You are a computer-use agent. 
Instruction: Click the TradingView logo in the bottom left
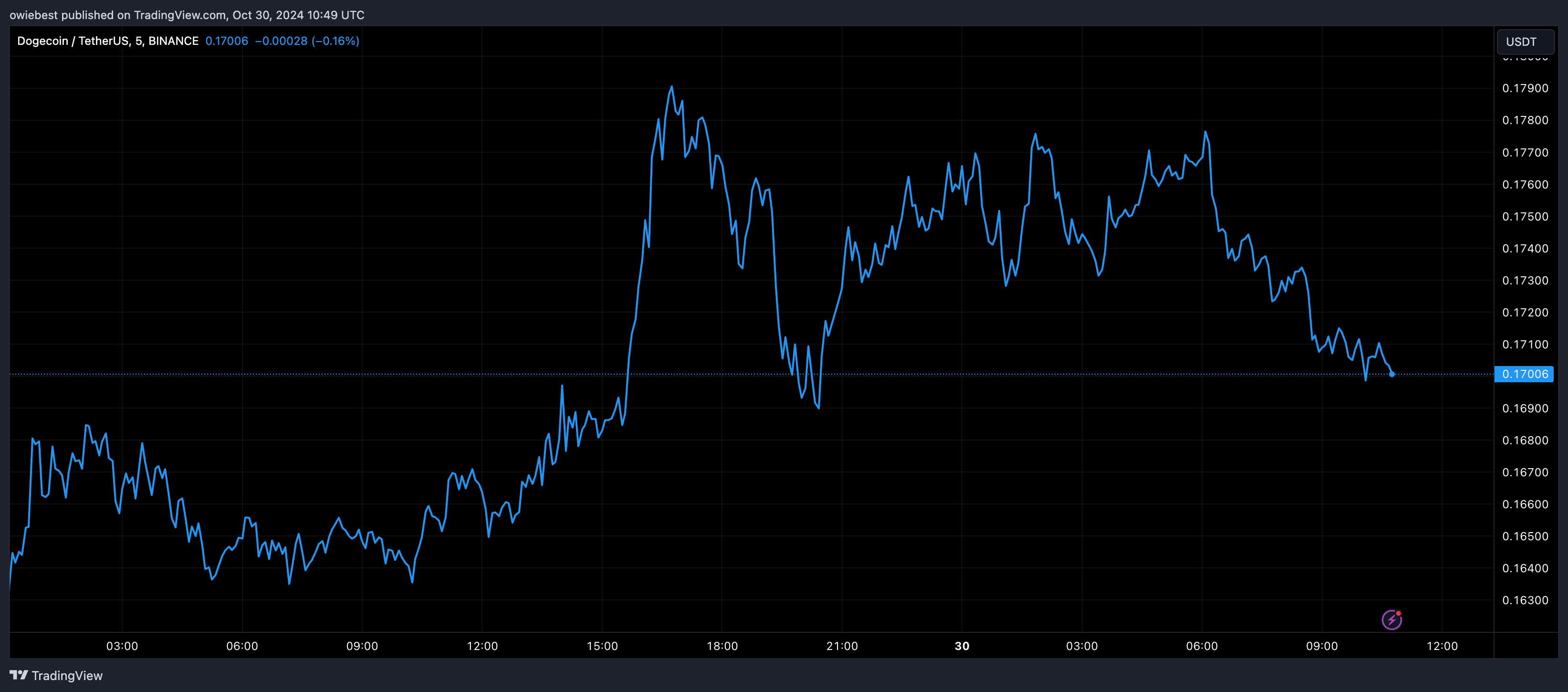20,675
